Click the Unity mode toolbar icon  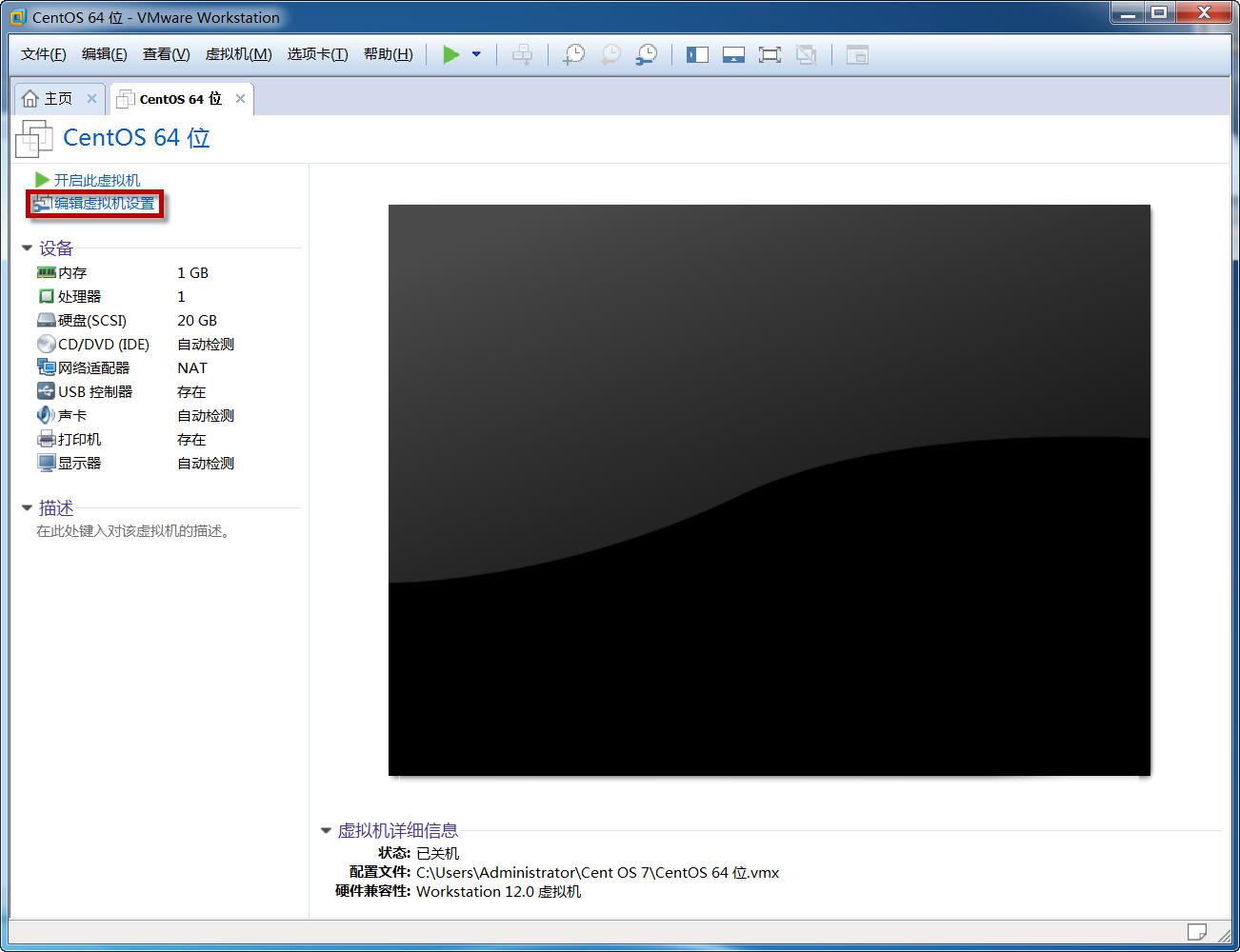806,55
